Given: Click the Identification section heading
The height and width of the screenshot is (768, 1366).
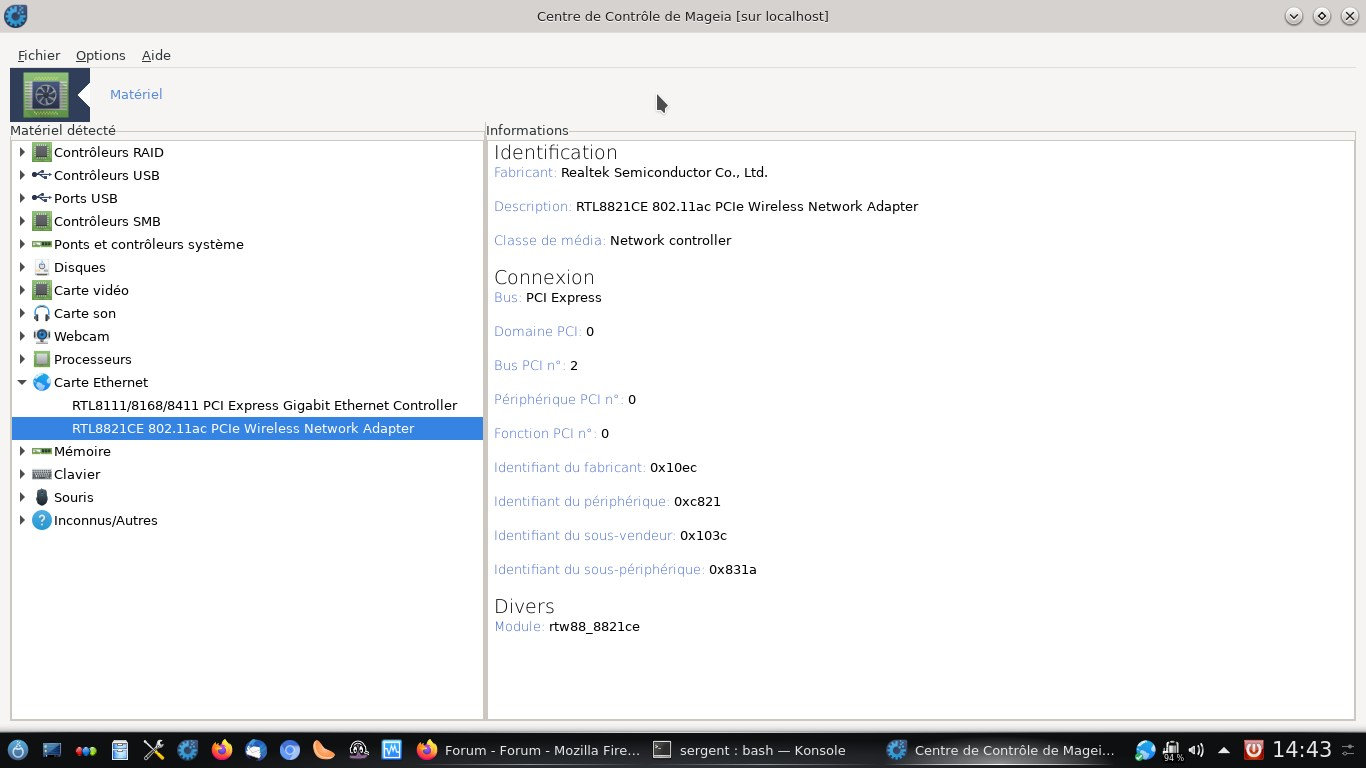Looking at the screenshot, I should 556,152.
